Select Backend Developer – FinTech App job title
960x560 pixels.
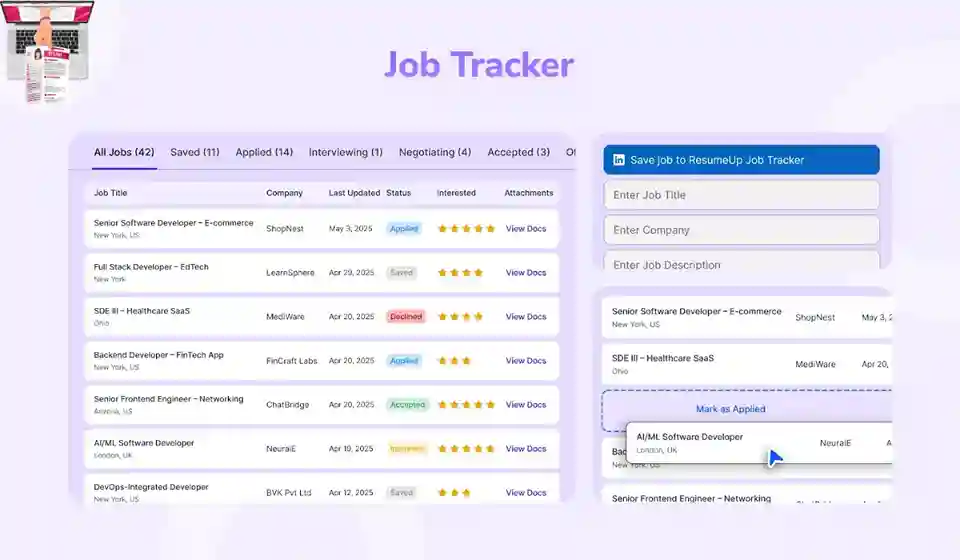158,355
